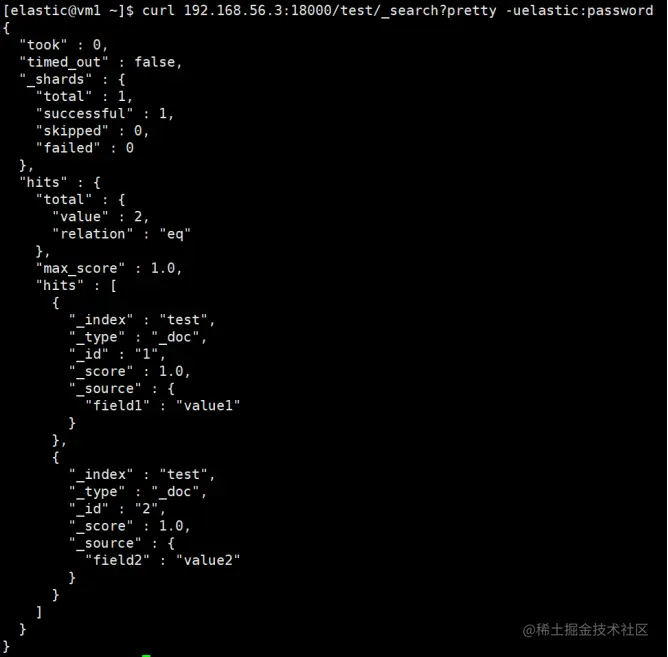Click the "field1" : "value1" line
Screen dimensions: 668x657
(162, 406)
